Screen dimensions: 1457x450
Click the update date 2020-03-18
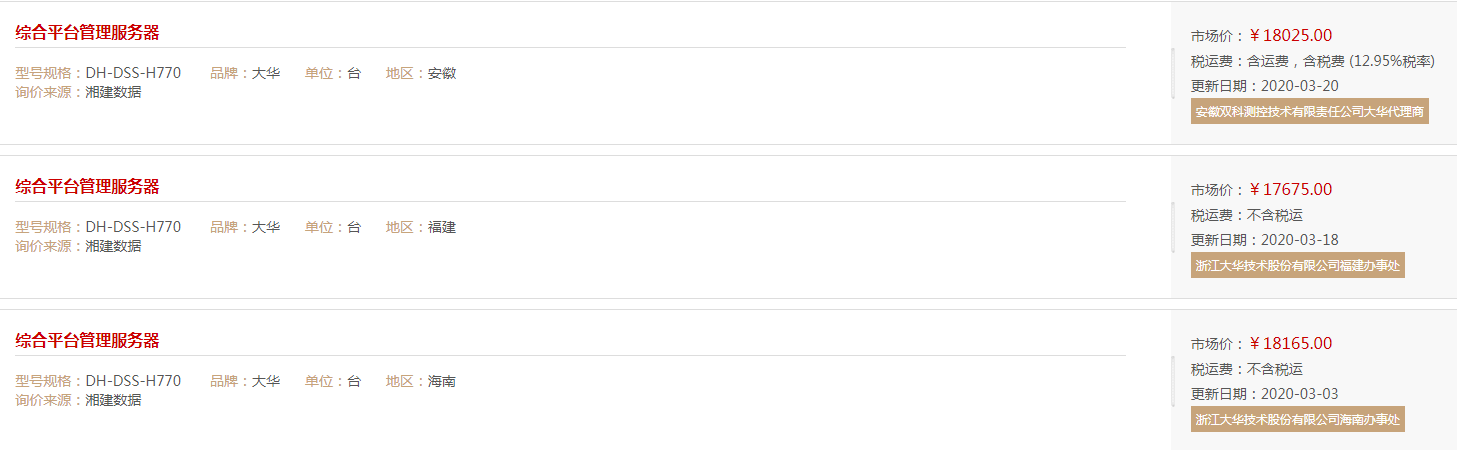(x=1299, y=240)
